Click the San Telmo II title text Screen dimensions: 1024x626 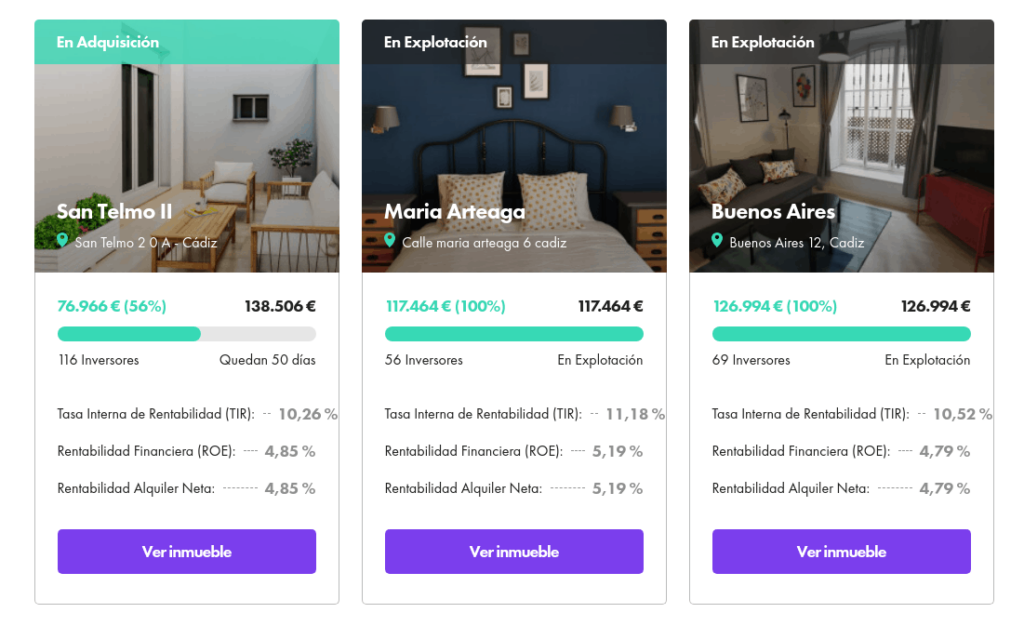click(114, 211)
